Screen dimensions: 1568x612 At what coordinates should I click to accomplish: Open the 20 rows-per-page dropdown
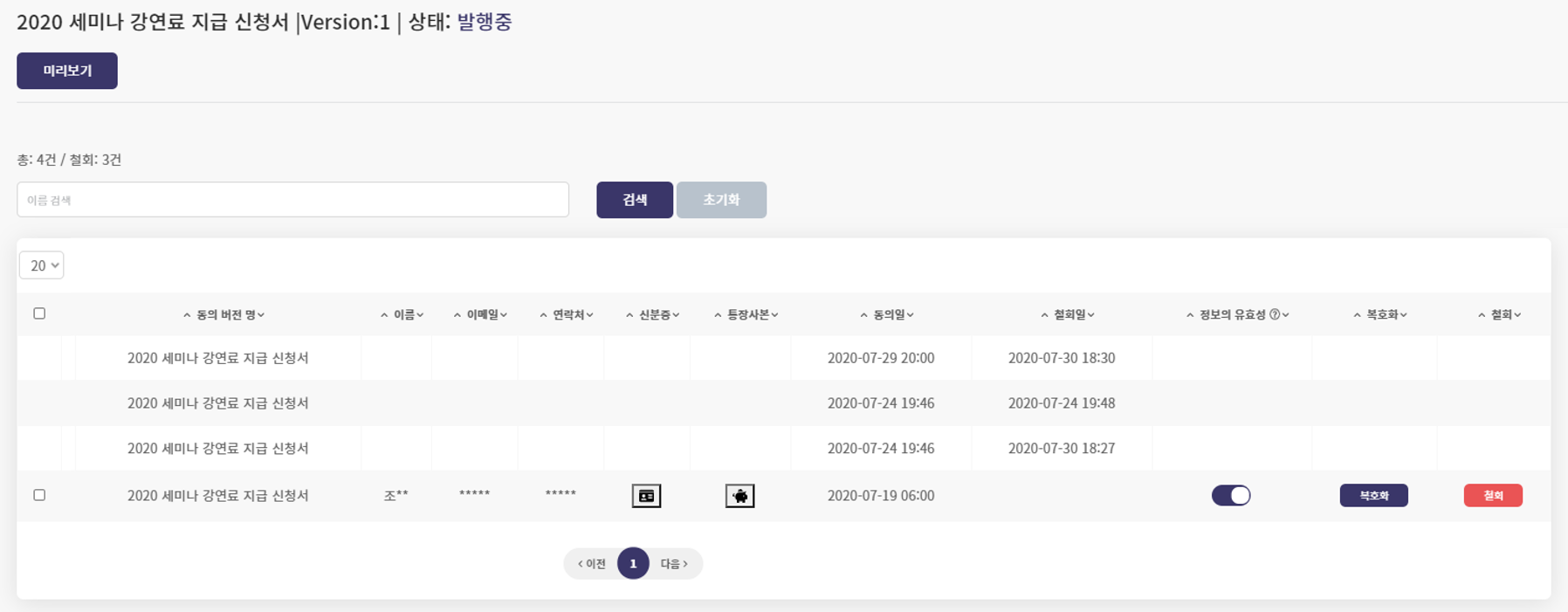pos(41,265)
